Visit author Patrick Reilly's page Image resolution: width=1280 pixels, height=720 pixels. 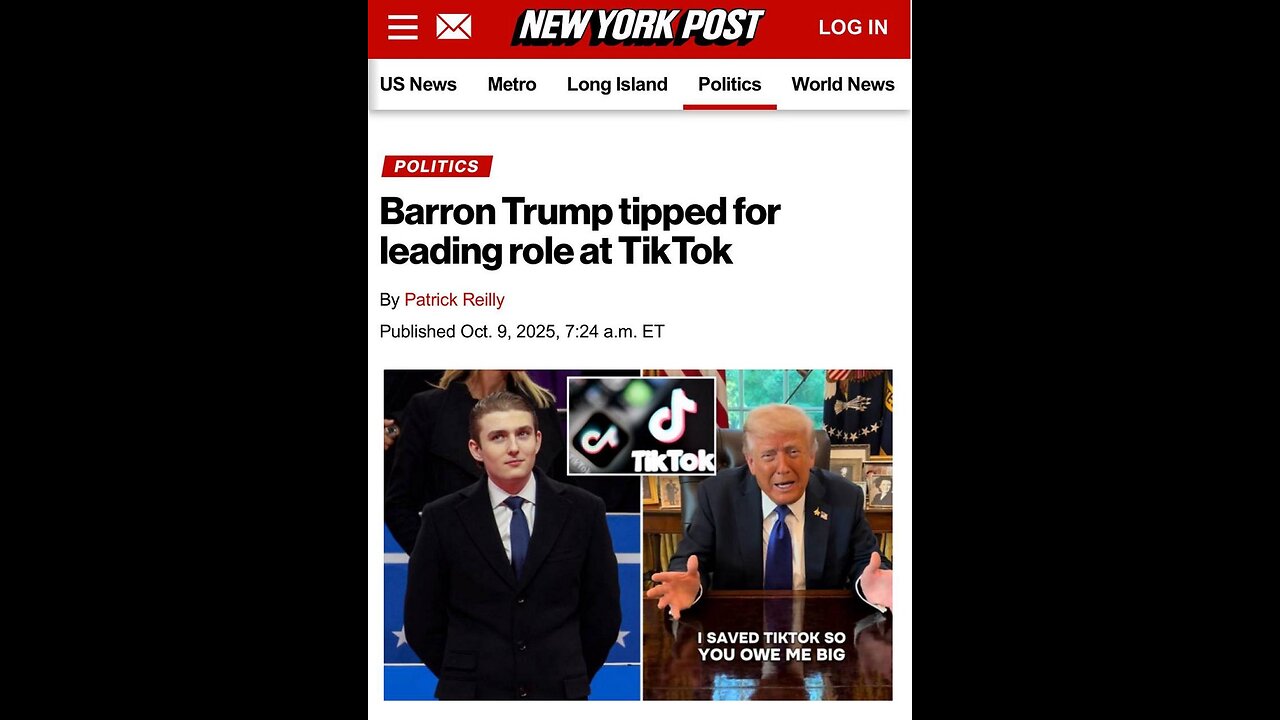pyautogui.click(x=454, y=300)
